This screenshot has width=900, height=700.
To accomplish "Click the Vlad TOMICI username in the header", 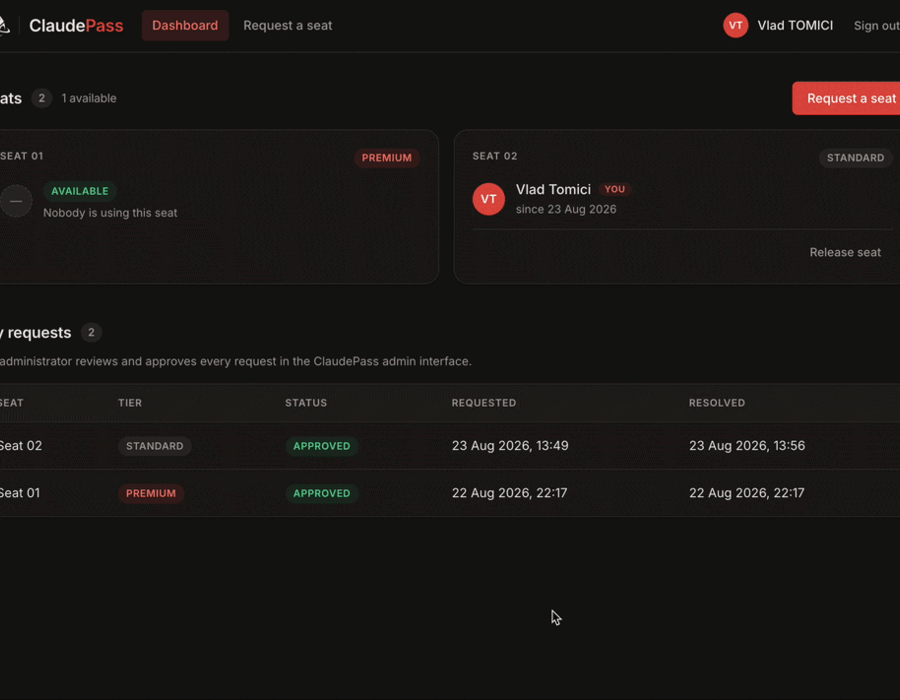I will [x=795, y=25].
